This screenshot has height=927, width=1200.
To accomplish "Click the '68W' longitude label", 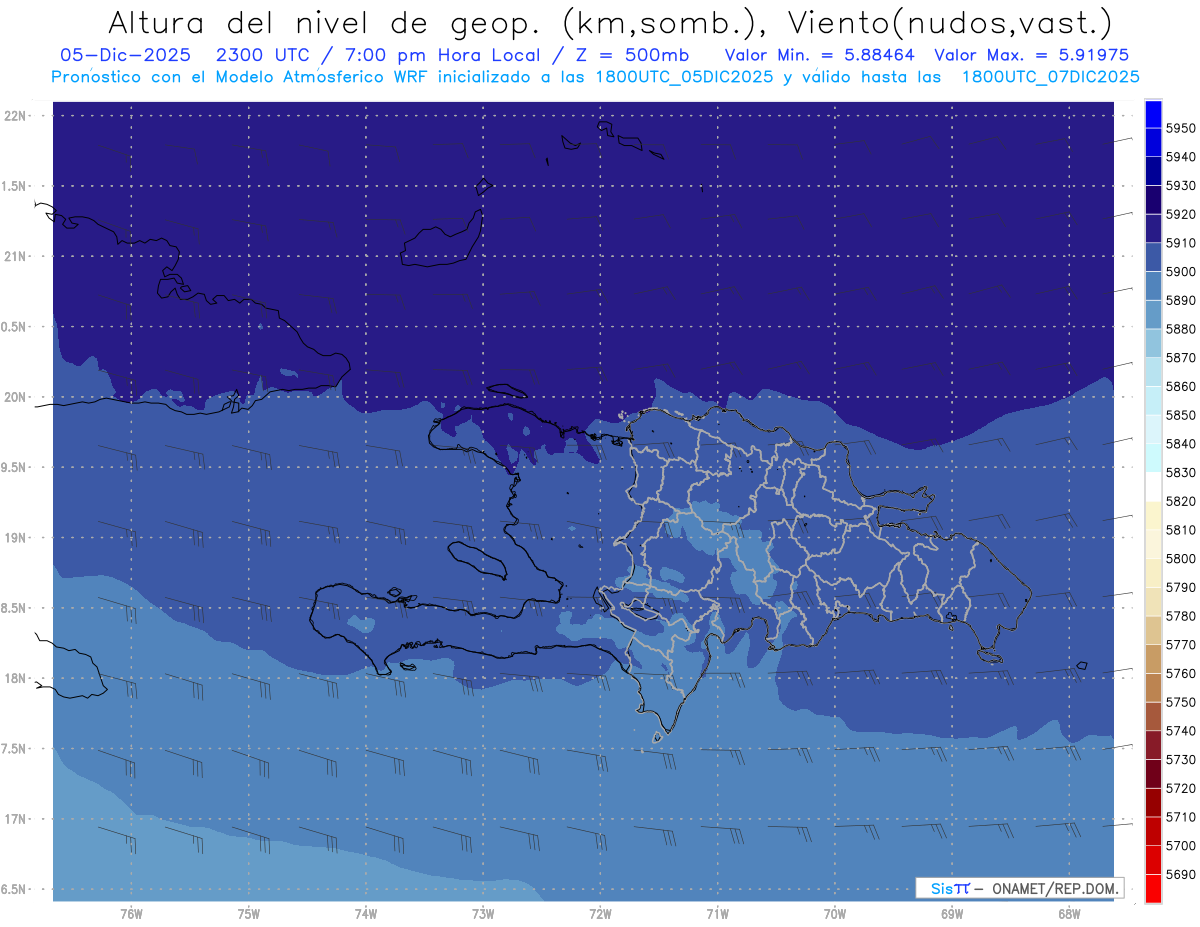I will tap(1069, 913).
